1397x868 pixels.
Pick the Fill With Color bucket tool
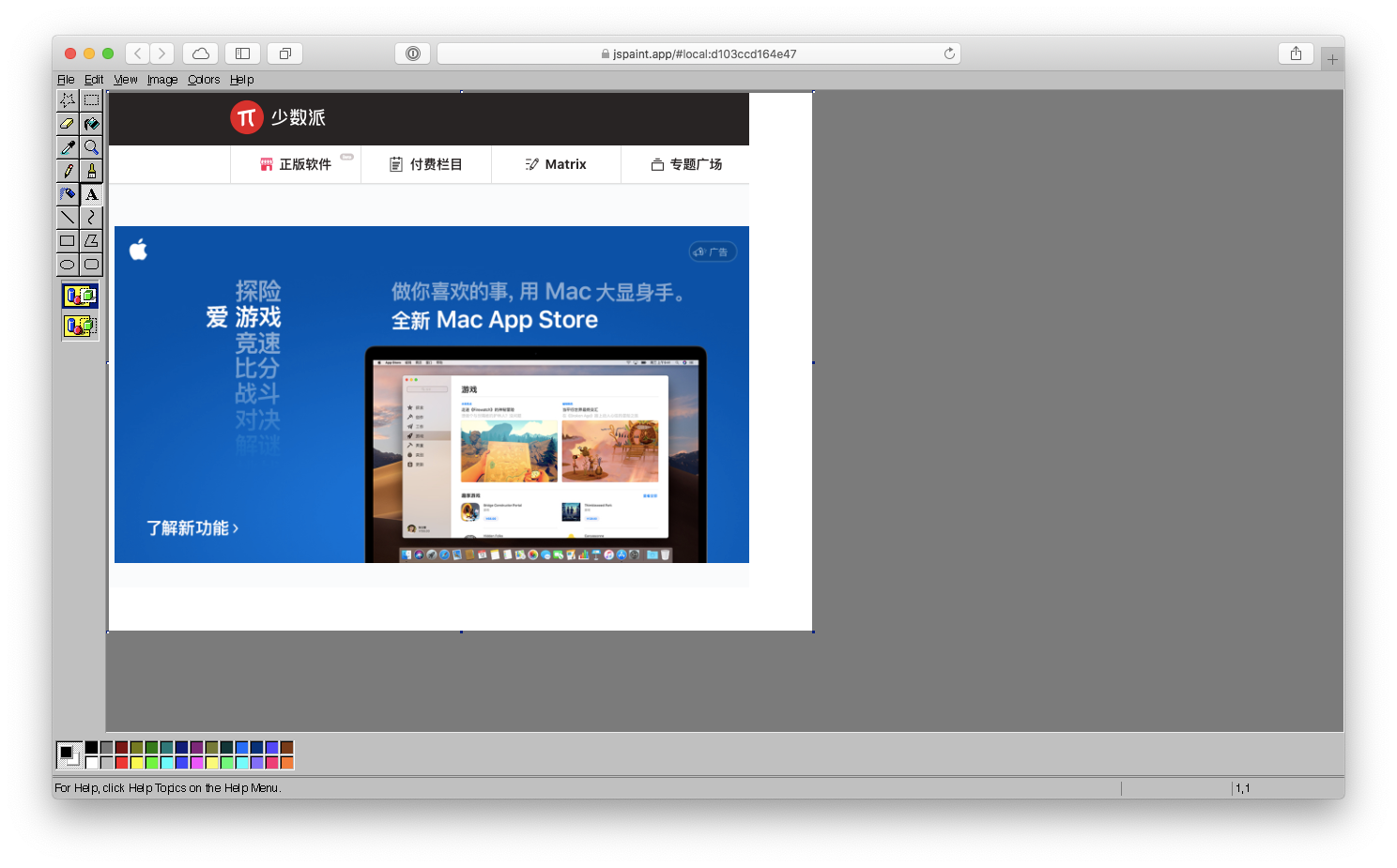91,123
